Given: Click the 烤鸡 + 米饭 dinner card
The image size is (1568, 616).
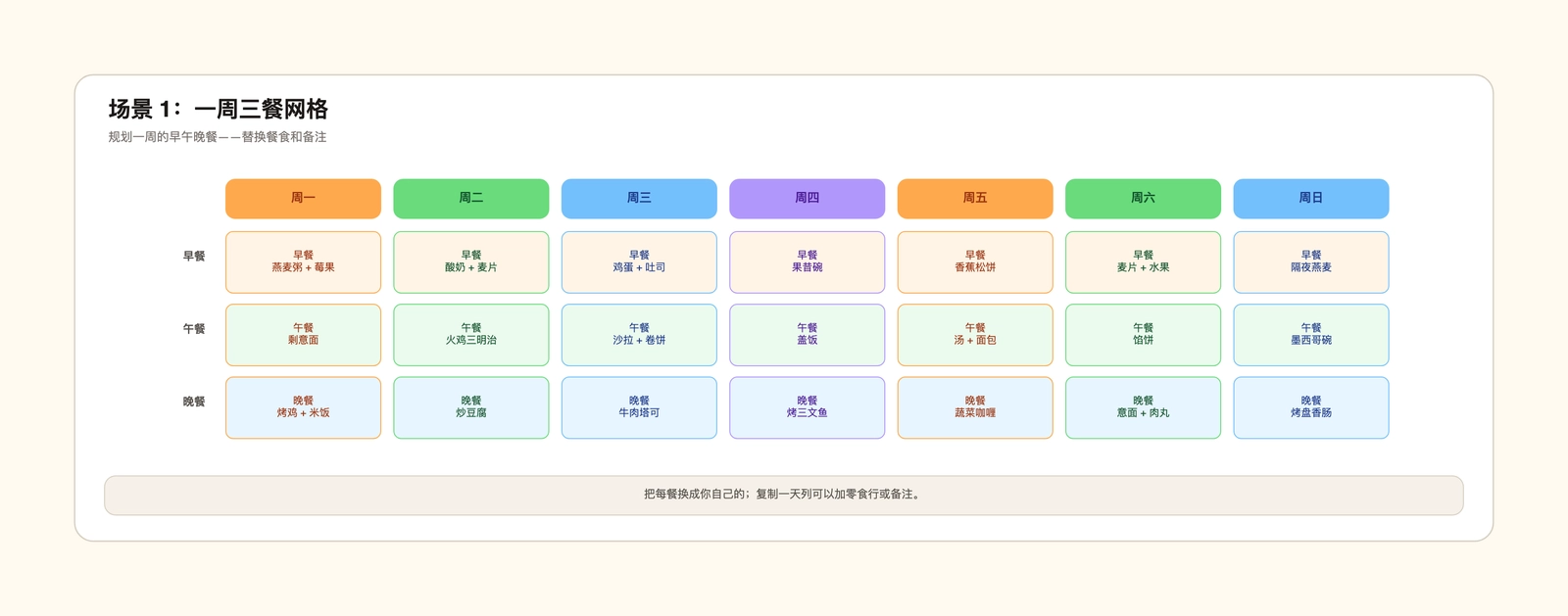Looking at the screenshot, I should (x=303, y=407).
